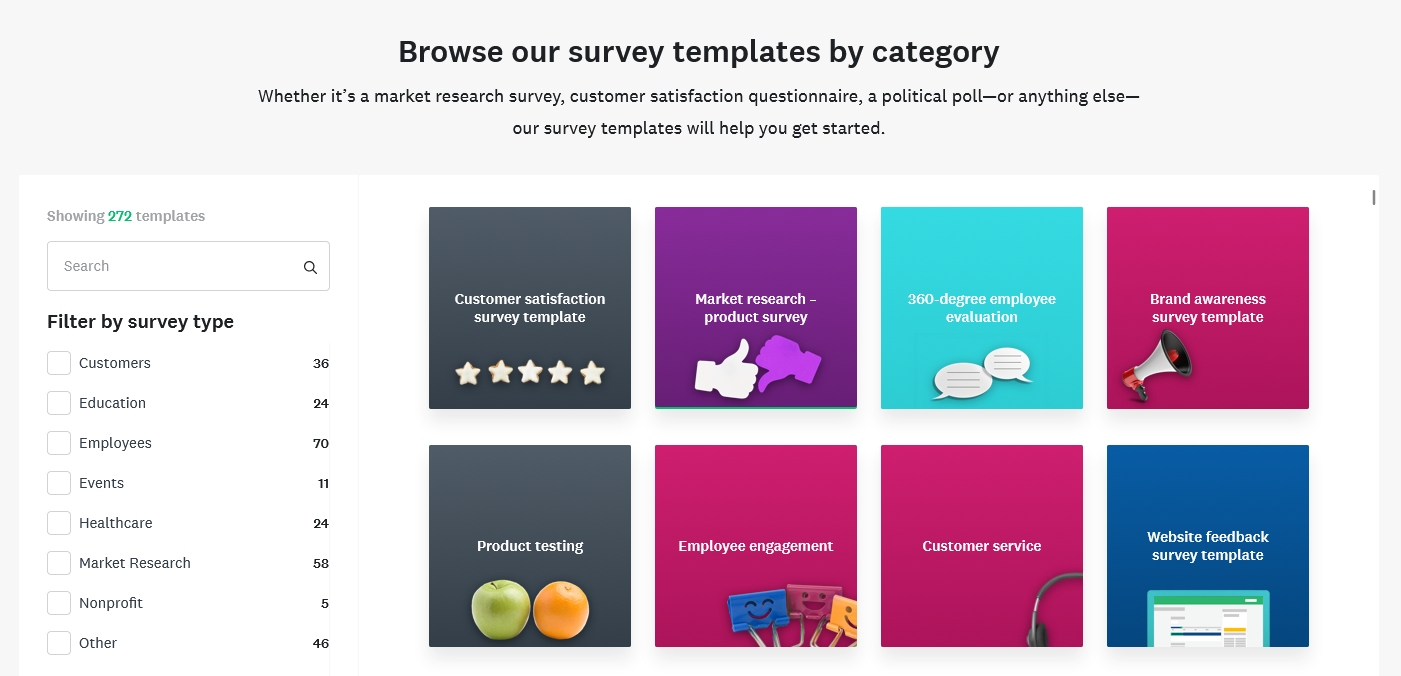Enable the Education survey type filter
Viewport: 1401px width, 676px height.
coord(58,402)
